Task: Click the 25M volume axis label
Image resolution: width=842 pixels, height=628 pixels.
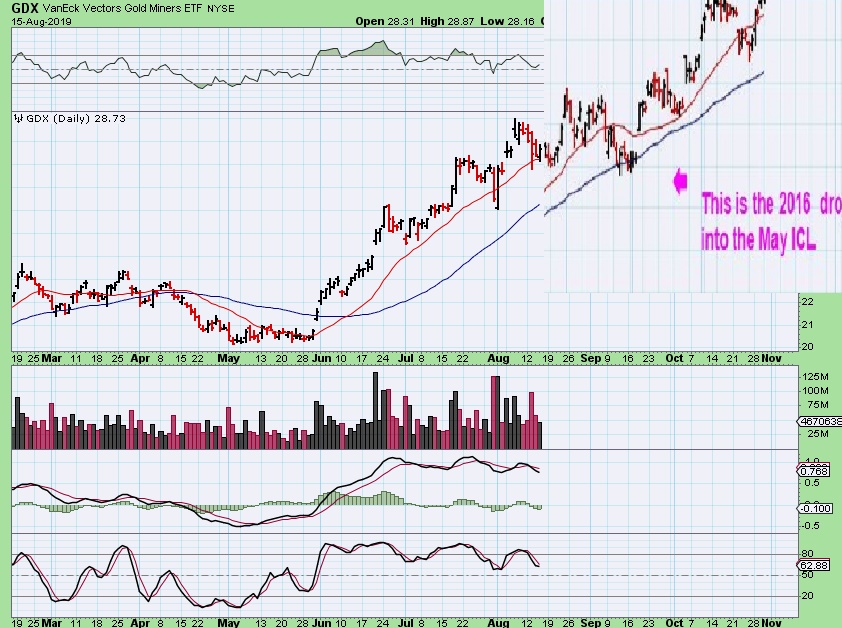Action: coord(817,434)
